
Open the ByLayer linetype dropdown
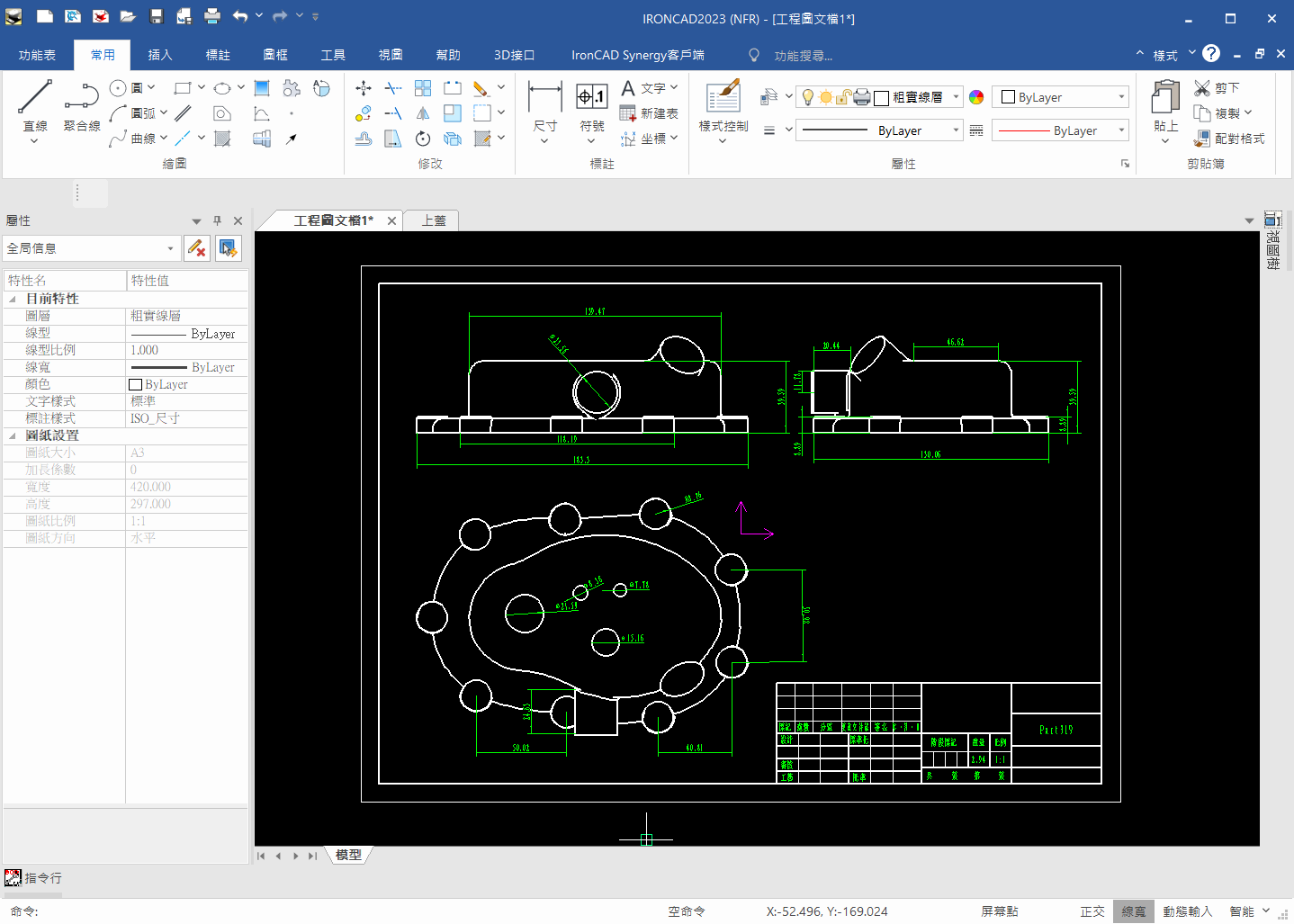tap(1121, 130)
